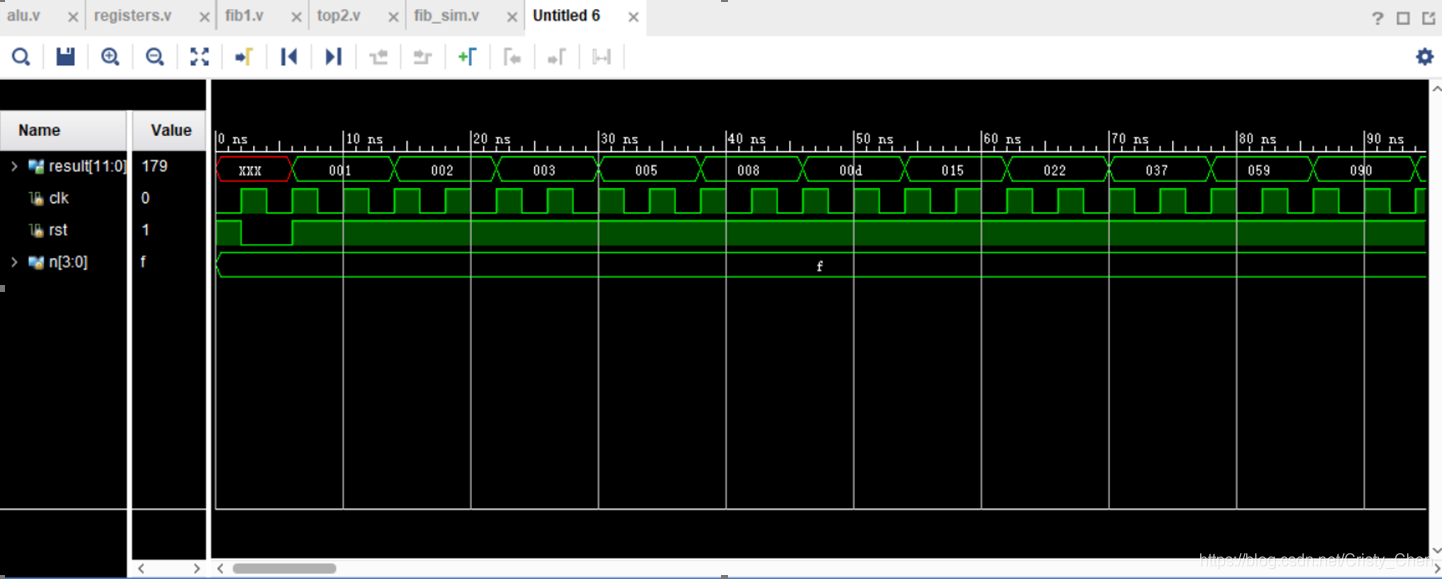Screen dimensions: 1442x579
Task: Click the Name column header
Action: click(x=64, y=130)
